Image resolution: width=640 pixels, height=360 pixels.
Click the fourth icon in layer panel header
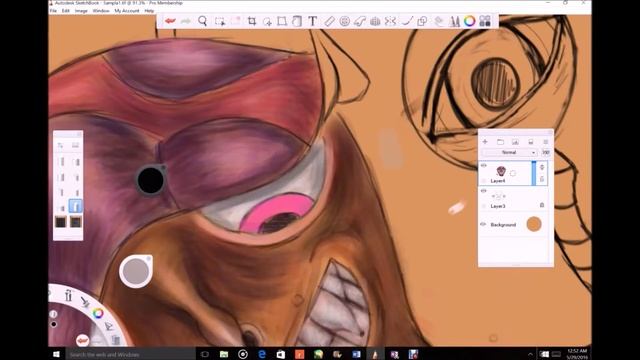tap(531, 142)
